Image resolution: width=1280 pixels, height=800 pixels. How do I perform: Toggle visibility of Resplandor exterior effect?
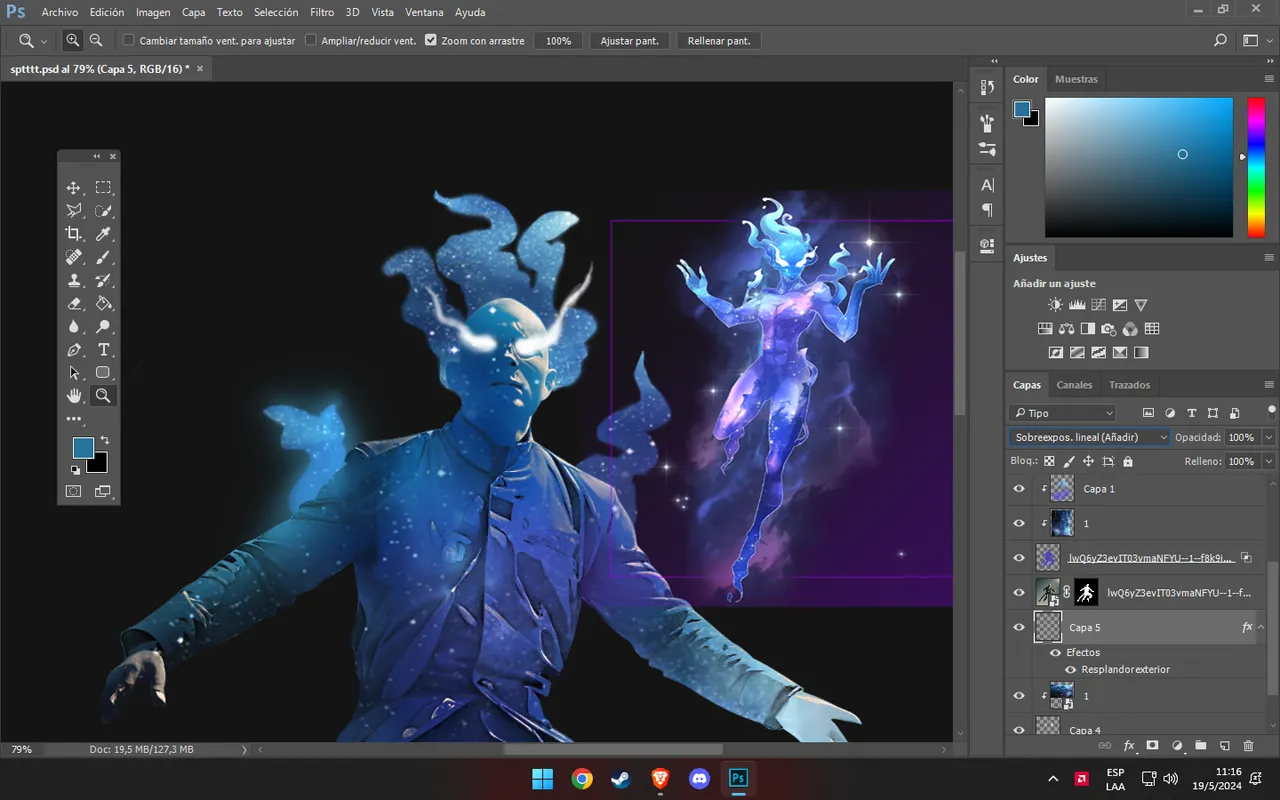[x=1071, y=670]
